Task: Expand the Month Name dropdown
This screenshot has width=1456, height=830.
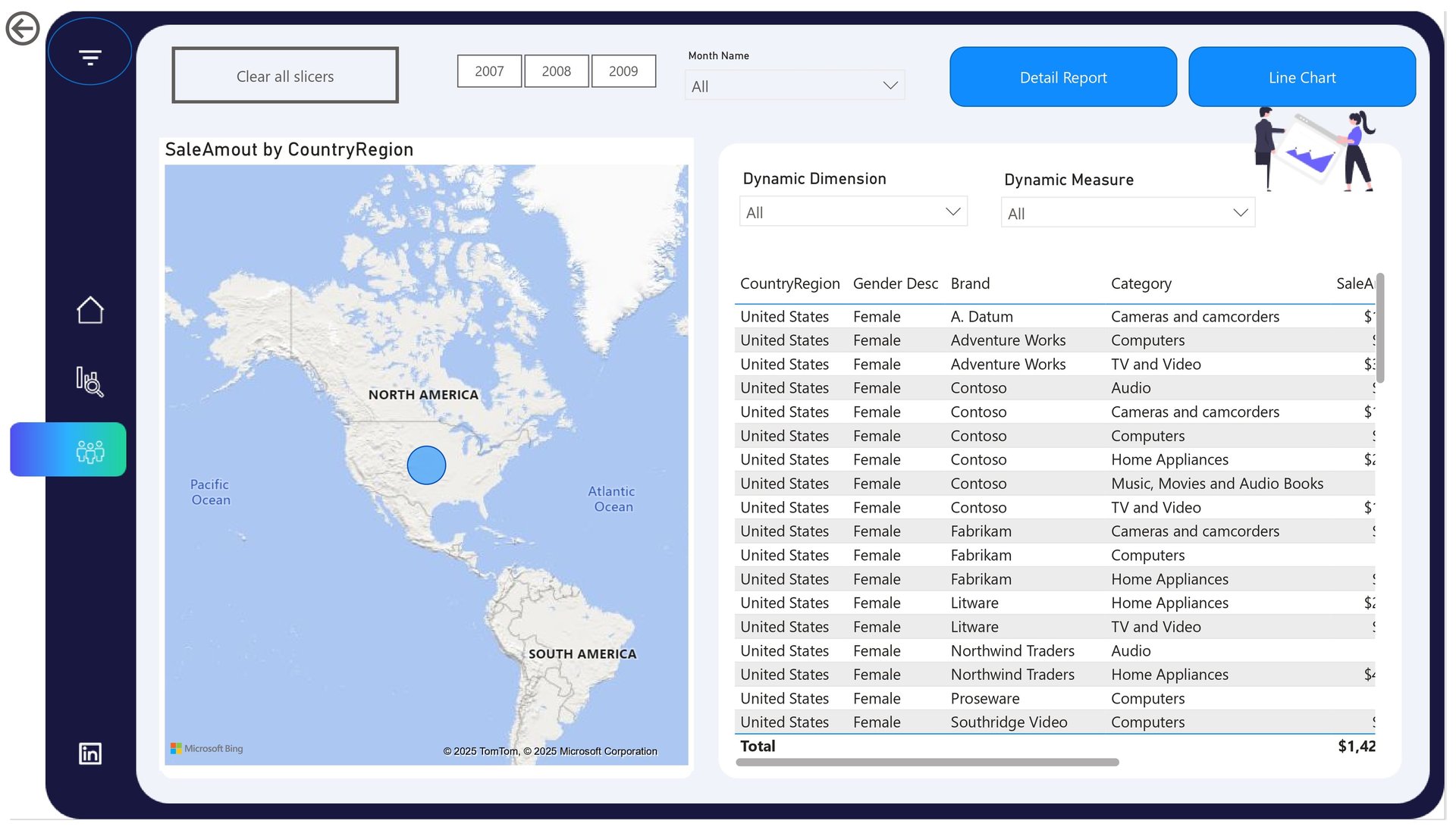Action: click(x=794, y=86)
